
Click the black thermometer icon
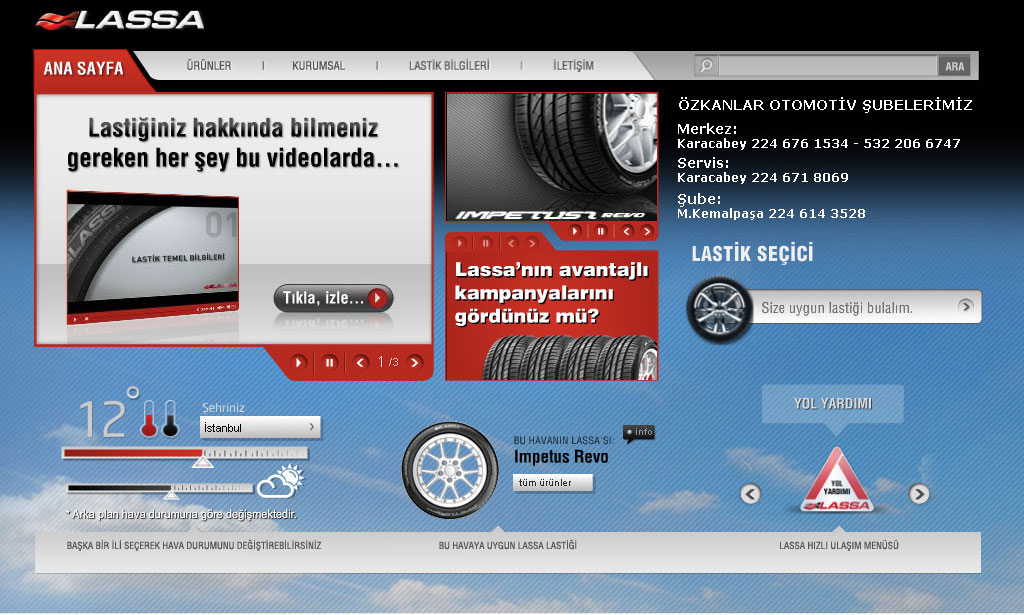(170, 418)
